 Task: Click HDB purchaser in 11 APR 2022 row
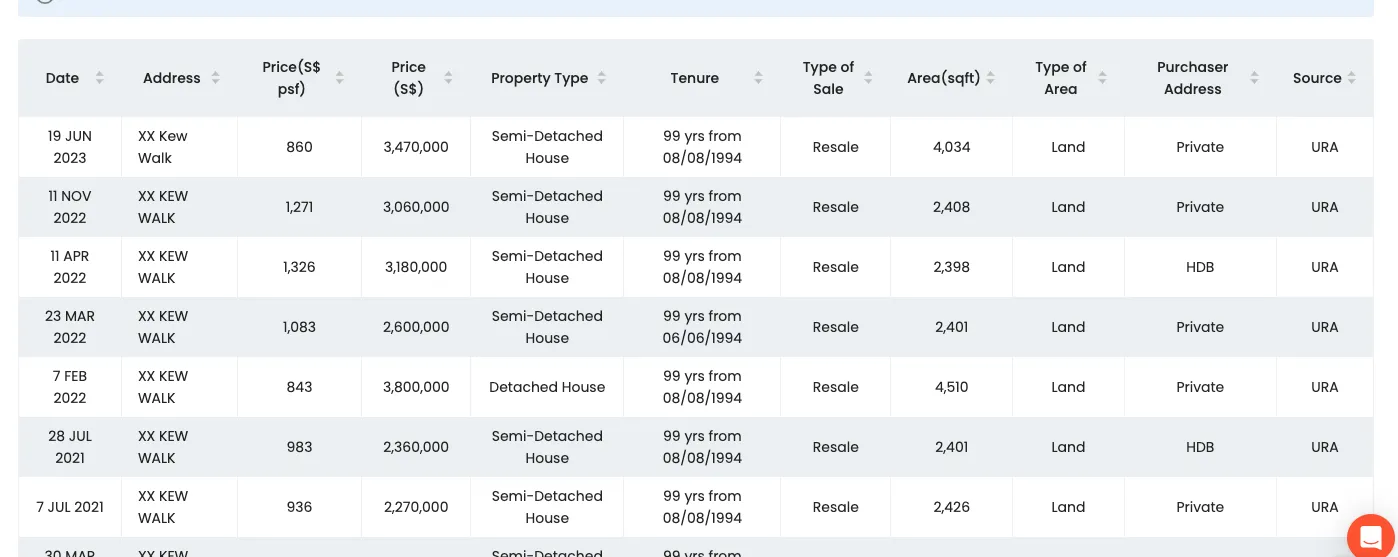1200,267
